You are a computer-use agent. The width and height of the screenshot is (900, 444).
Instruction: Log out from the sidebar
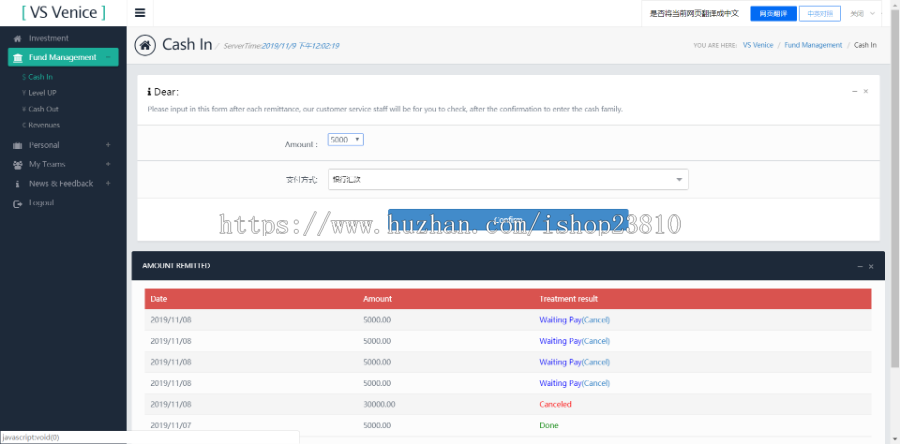tap(41, 202)
